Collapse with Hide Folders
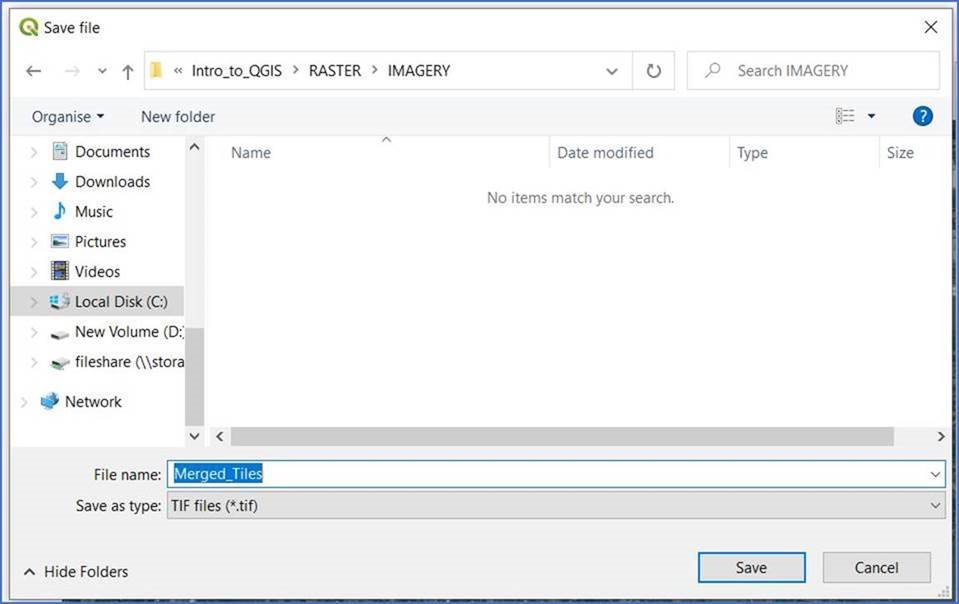 [x=76, y=572]
